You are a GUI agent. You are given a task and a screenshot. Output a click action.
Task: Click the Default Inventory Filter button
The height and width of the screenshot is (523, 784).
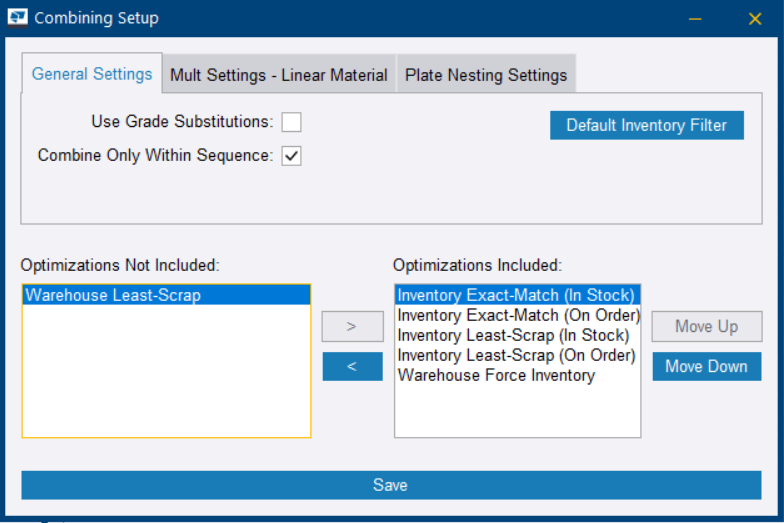coord(646,125)
